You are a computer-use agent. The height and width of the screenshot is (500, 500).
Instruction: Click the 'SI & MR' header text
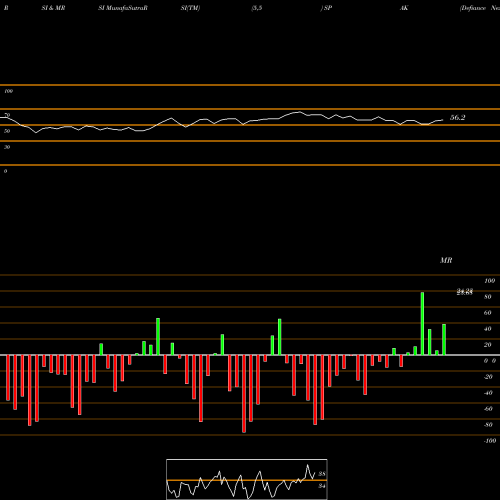[53, 8]
